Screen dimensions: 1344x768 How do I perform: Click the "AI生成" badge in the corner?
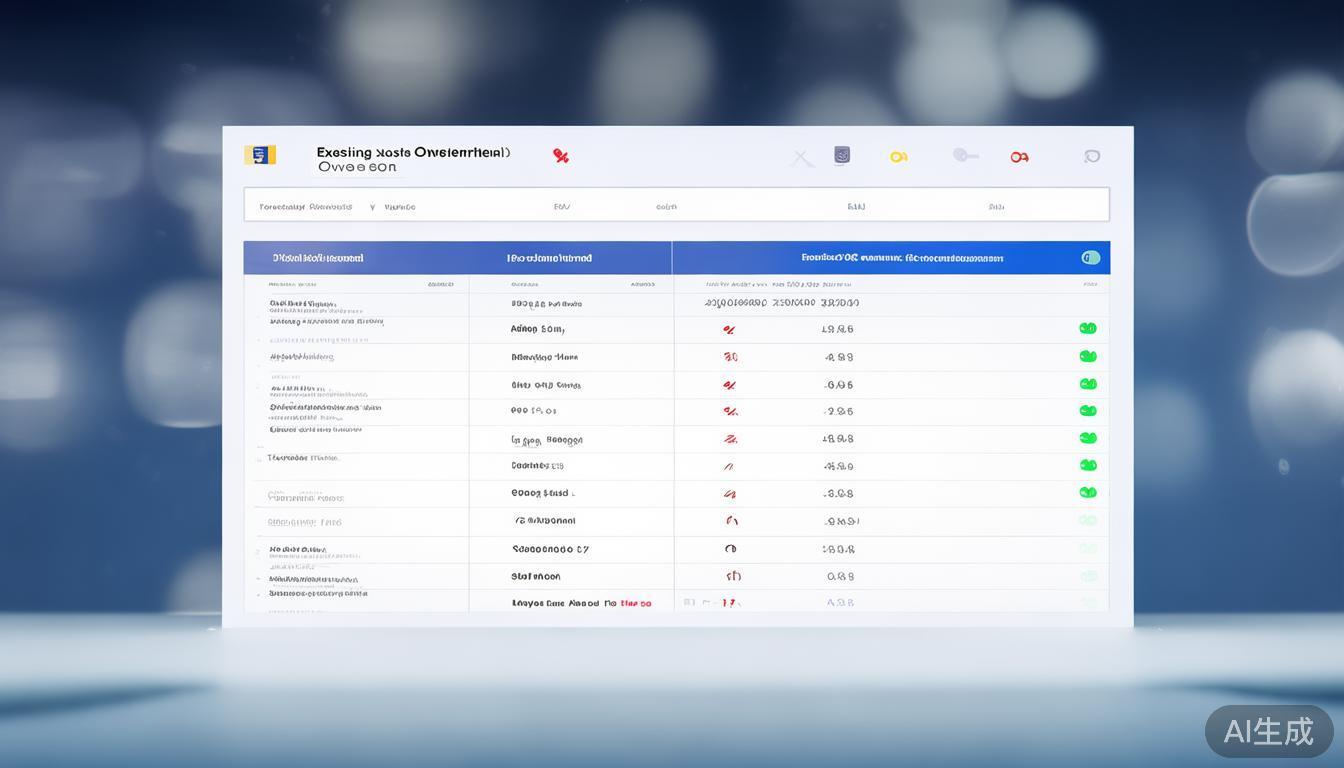[x=1268, y=731]
